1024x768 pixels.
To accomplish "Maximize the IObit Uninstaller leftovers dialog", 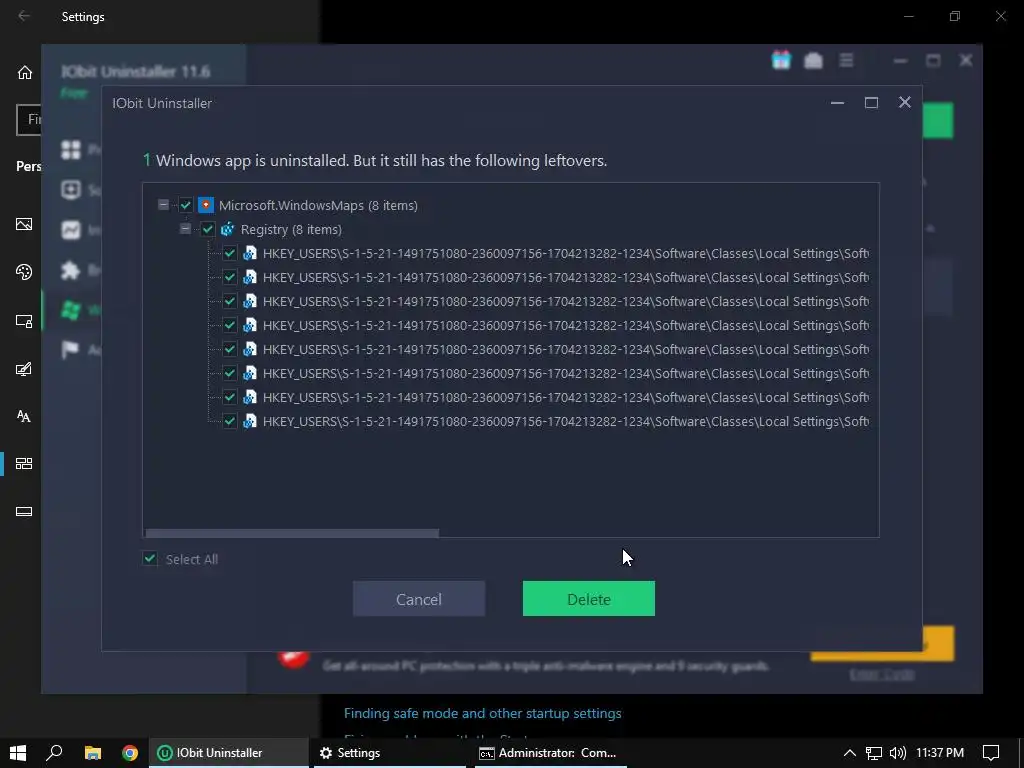I will [871, 103].
